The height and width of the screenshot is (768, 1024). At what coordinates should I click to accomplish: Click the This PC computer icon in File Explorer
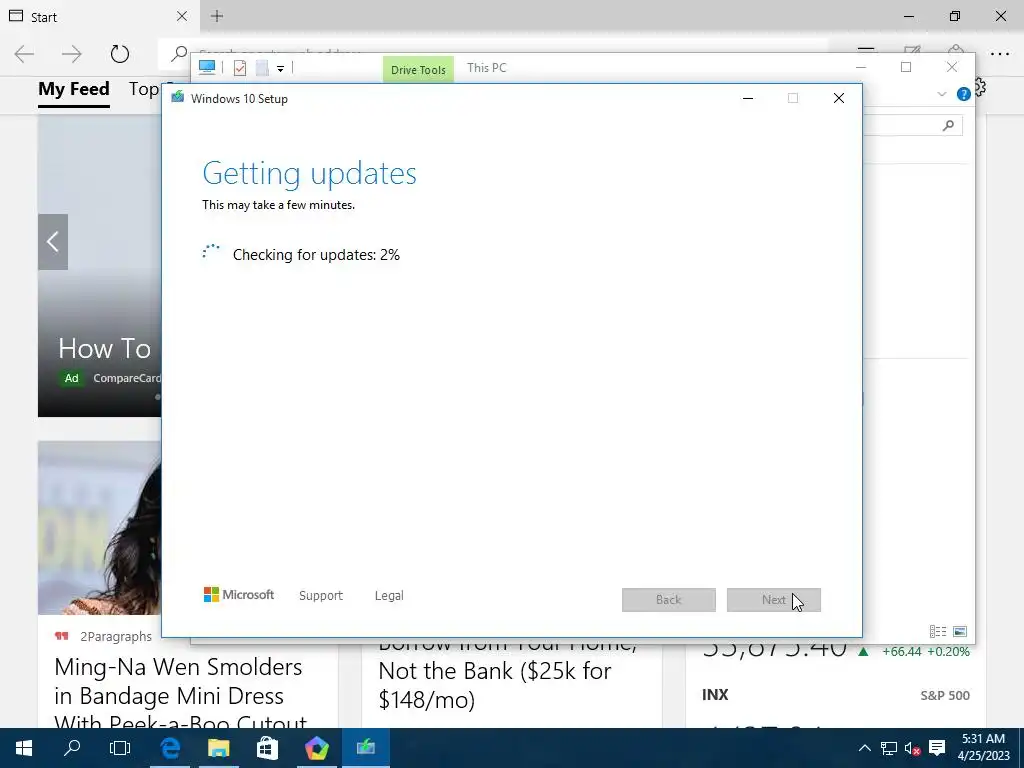[x=207, y=67]
